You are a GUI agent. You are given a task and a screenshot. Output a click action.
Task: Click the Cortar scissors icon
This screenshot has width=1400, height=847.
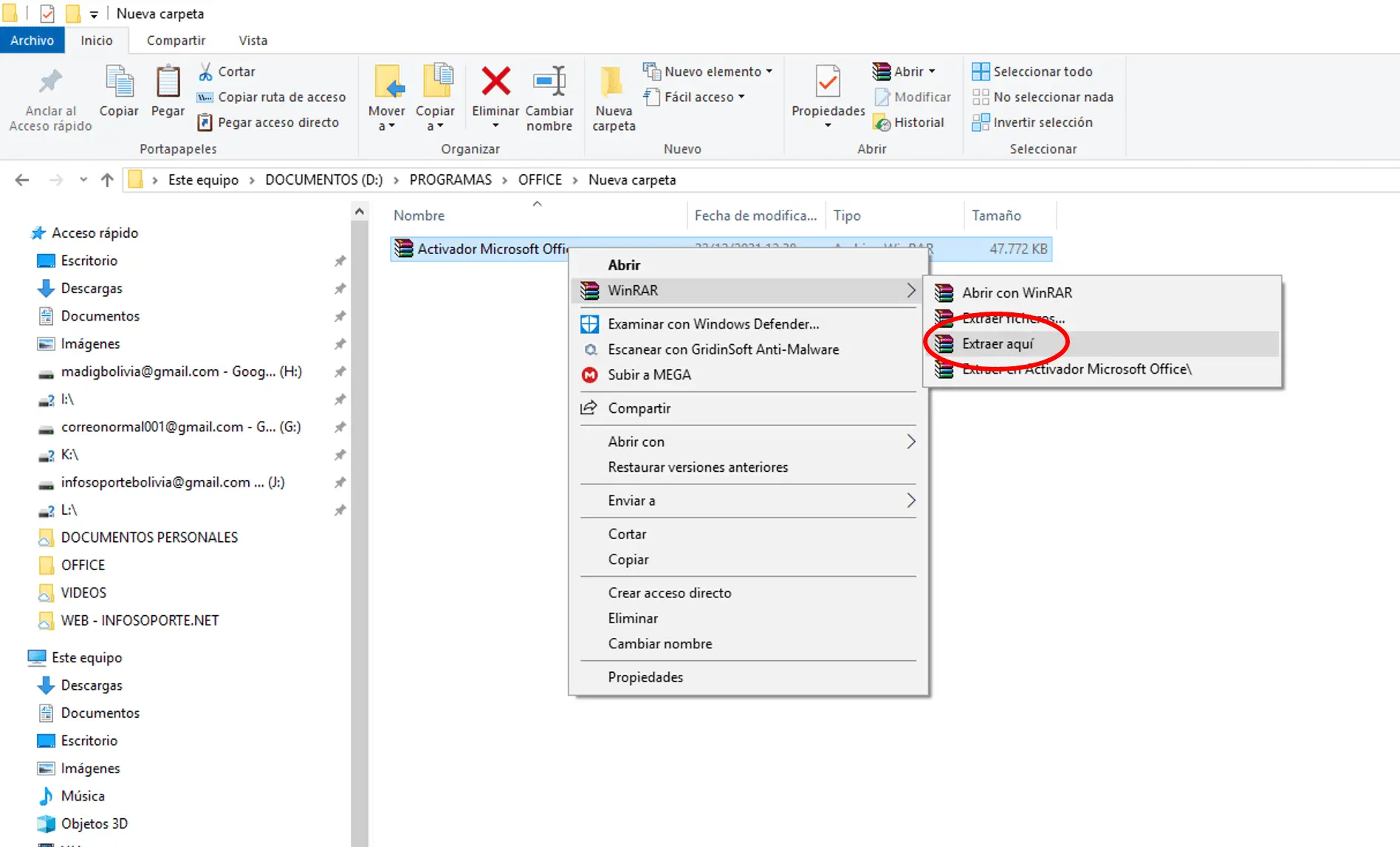[205, 72]
